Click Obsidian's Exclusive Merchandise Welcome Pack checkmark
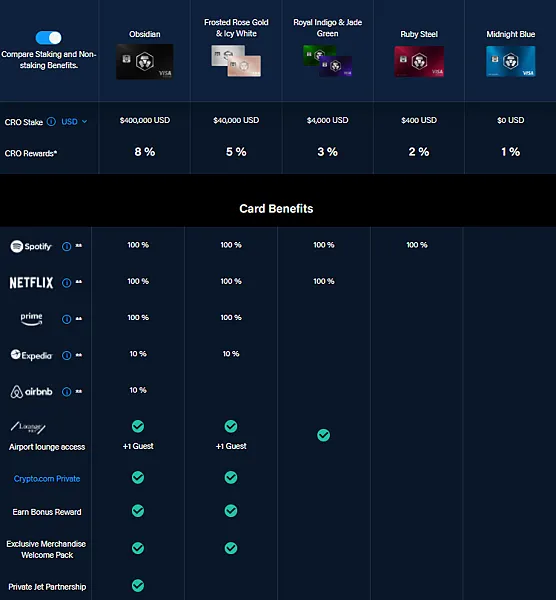The width and height of the screenshot is (556, 600). click(138, 548)
